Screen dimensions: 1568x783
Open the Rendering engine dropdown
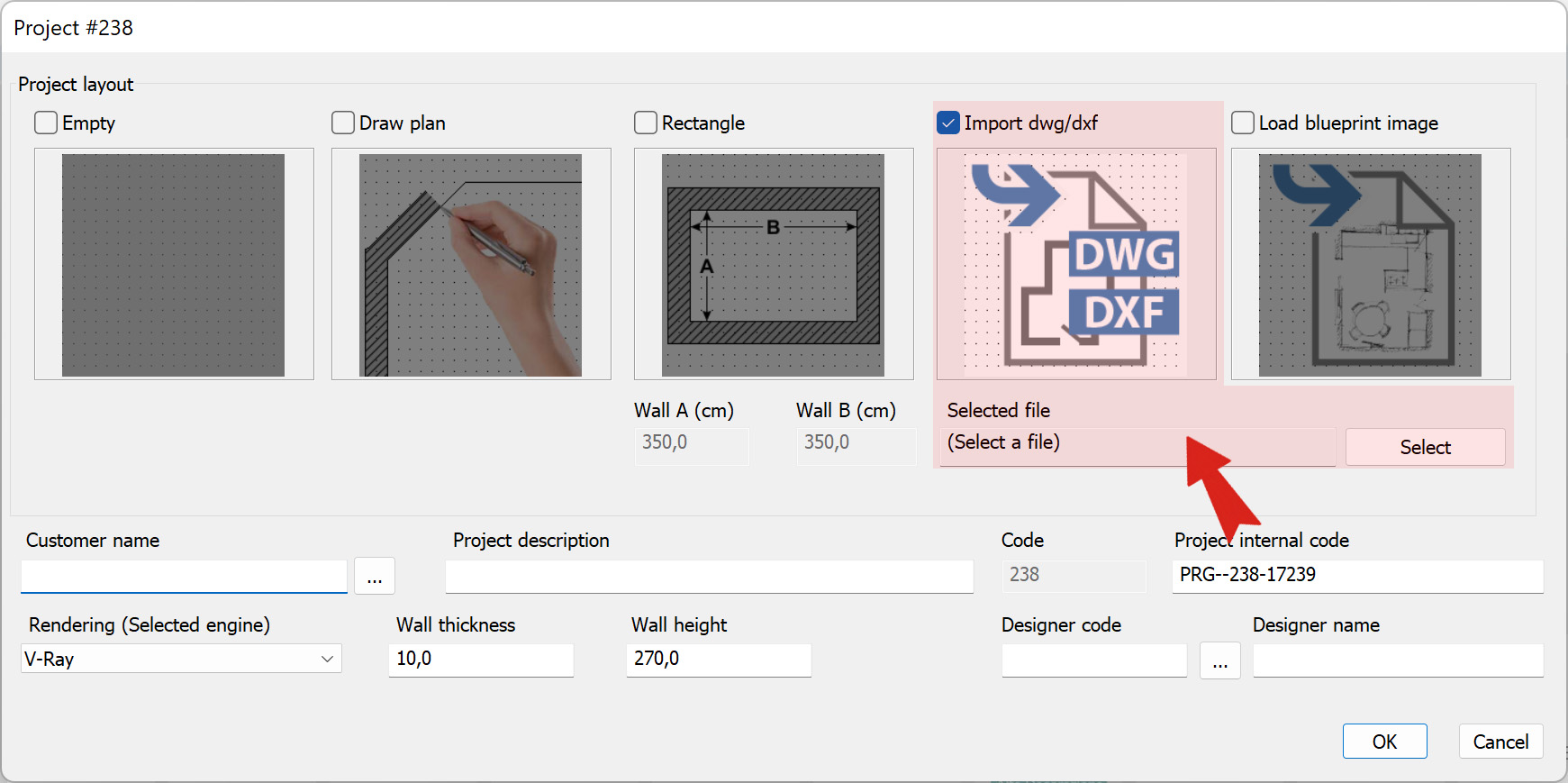pyautogui.click(x=181, y=659)
